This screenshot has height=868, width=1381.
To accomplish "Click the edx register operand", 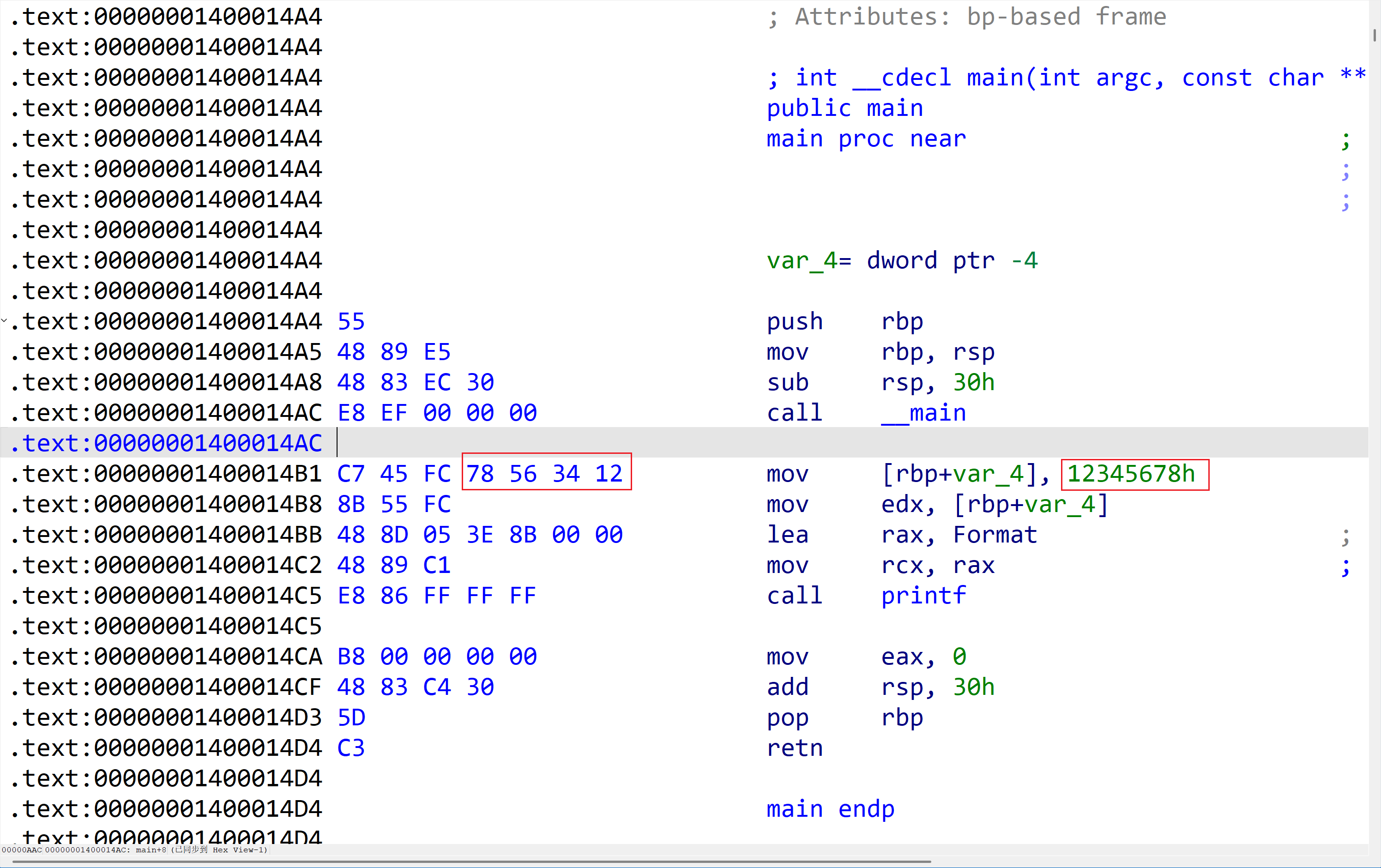I will pos(902,505).
